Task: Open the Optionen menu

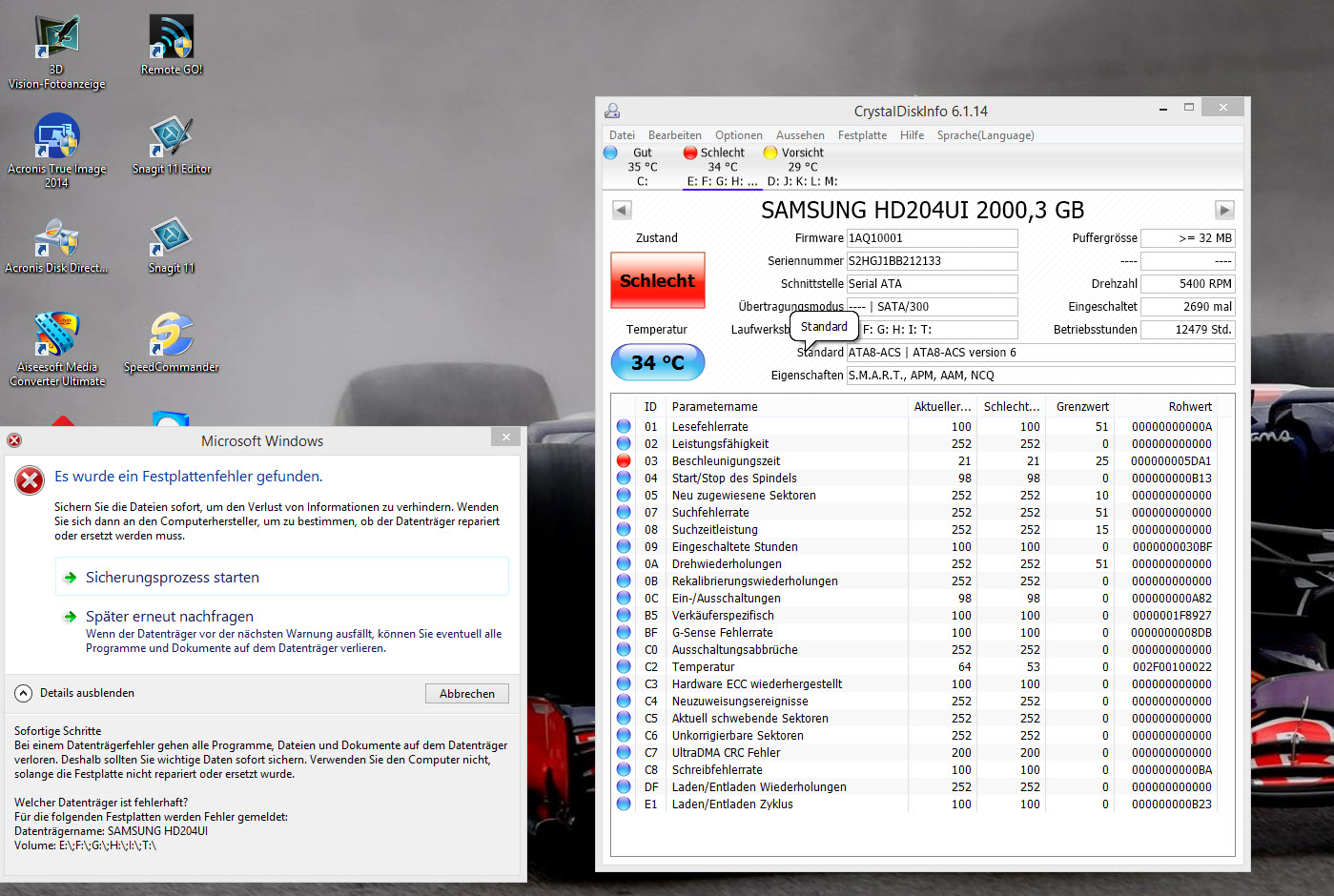Action: point(739,135)
